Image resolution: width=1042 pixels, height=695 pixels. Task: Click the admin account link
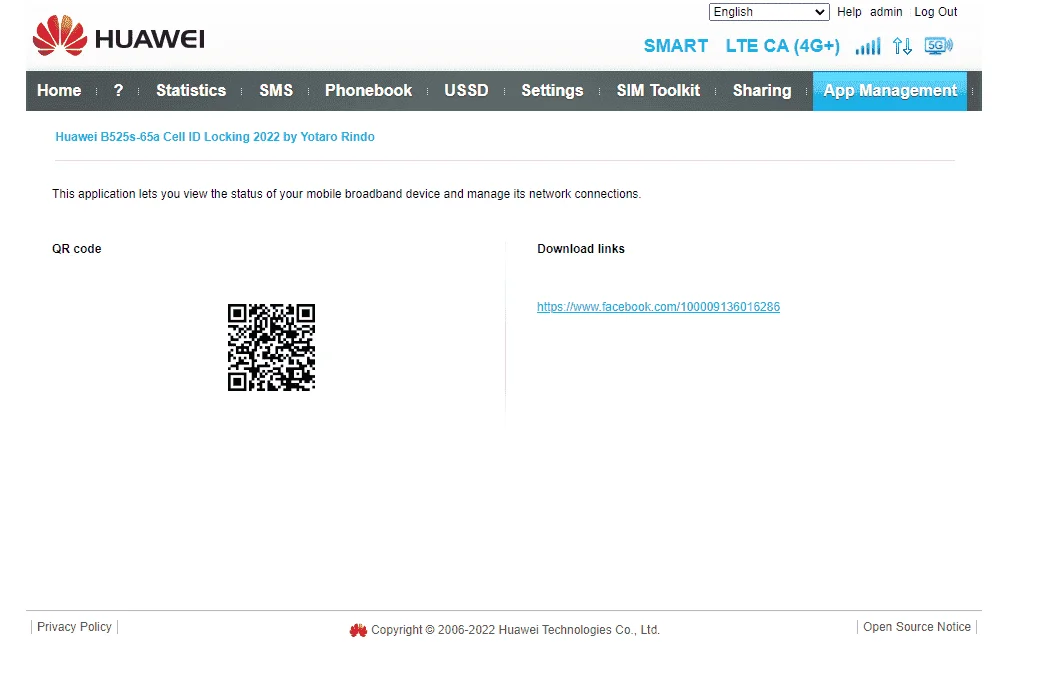click(x=886, y=12)
